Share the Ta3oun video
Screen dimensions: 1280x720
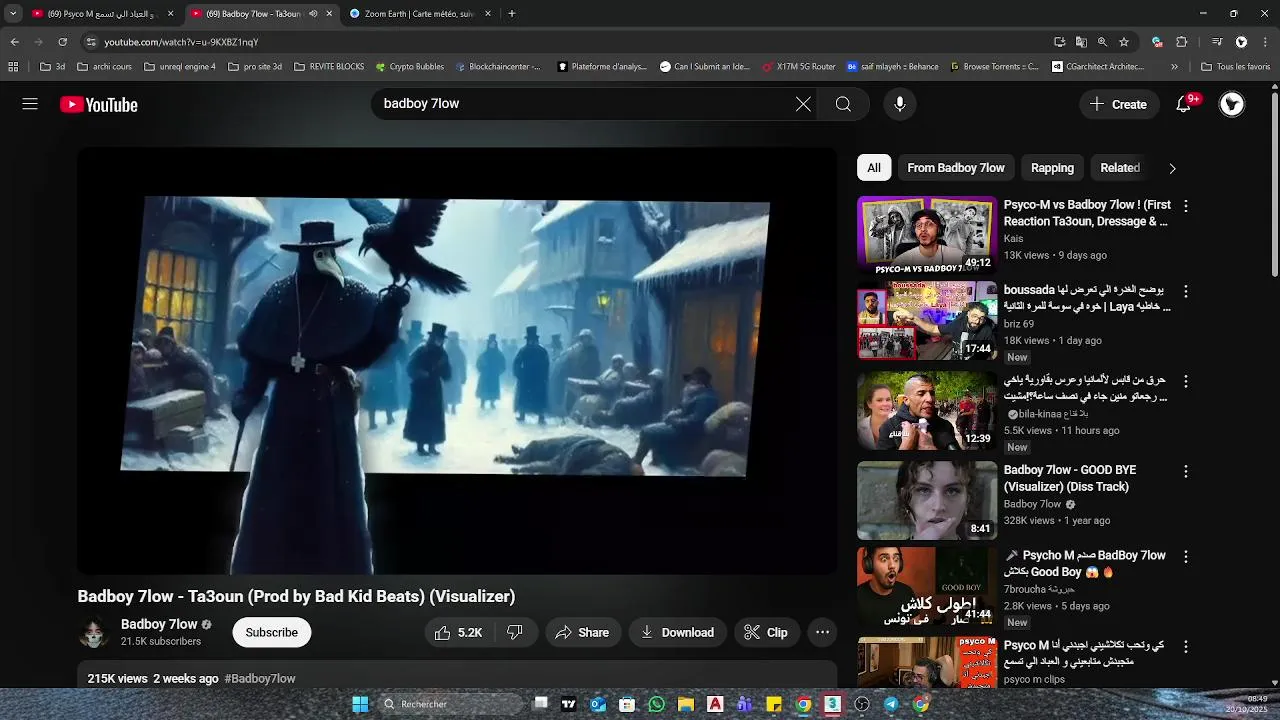point(582,632)
